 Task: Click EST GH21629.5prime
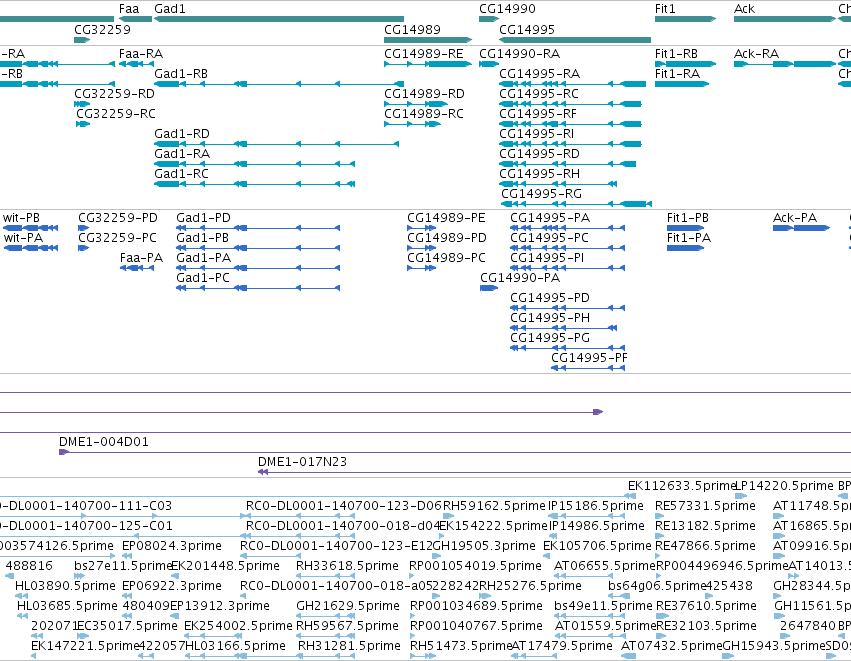(x=326, y=615)
